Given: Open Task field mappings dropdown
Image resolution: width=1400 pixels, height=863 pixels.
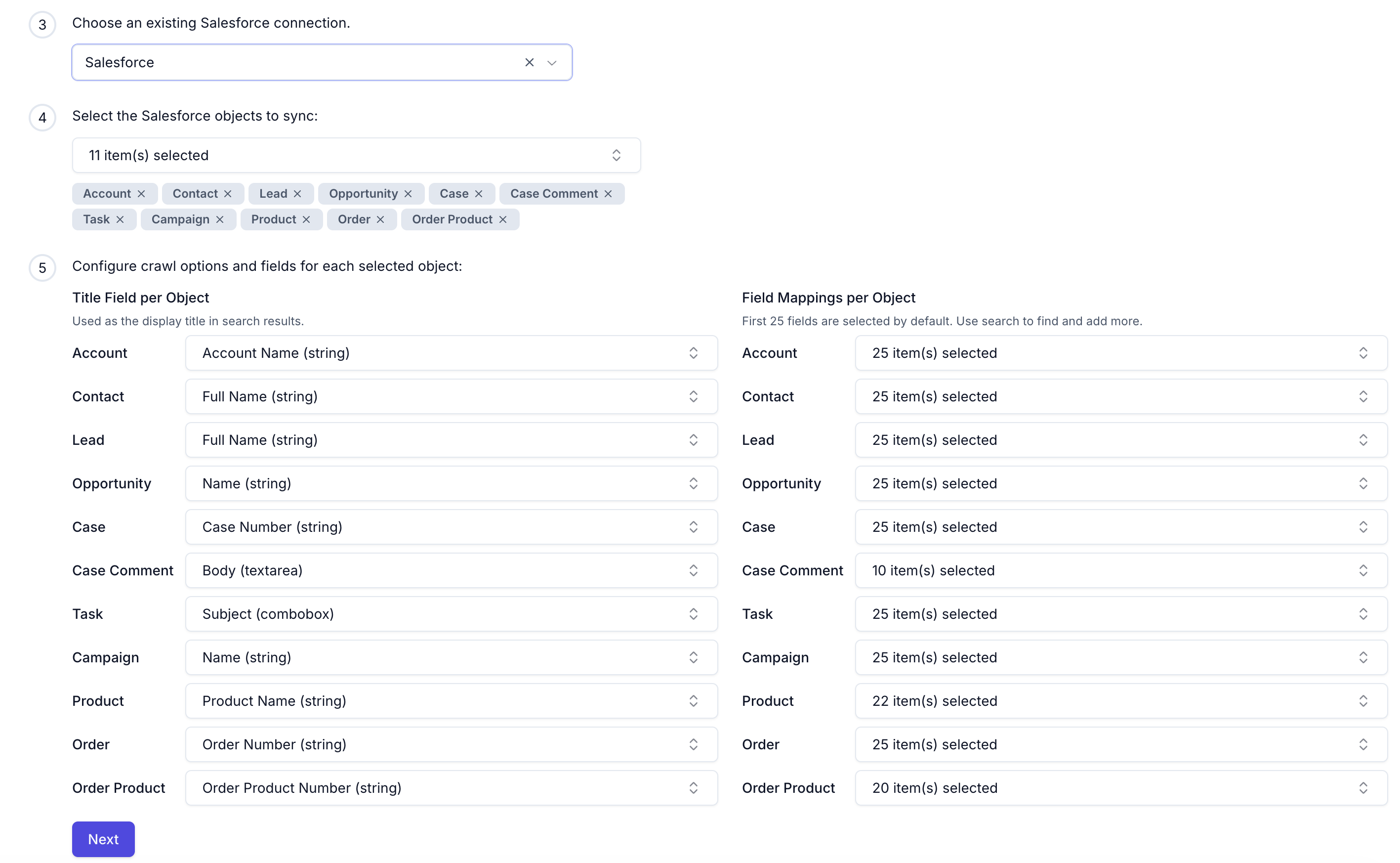Looking at the screenshot, I should [x=1121, y=613].
